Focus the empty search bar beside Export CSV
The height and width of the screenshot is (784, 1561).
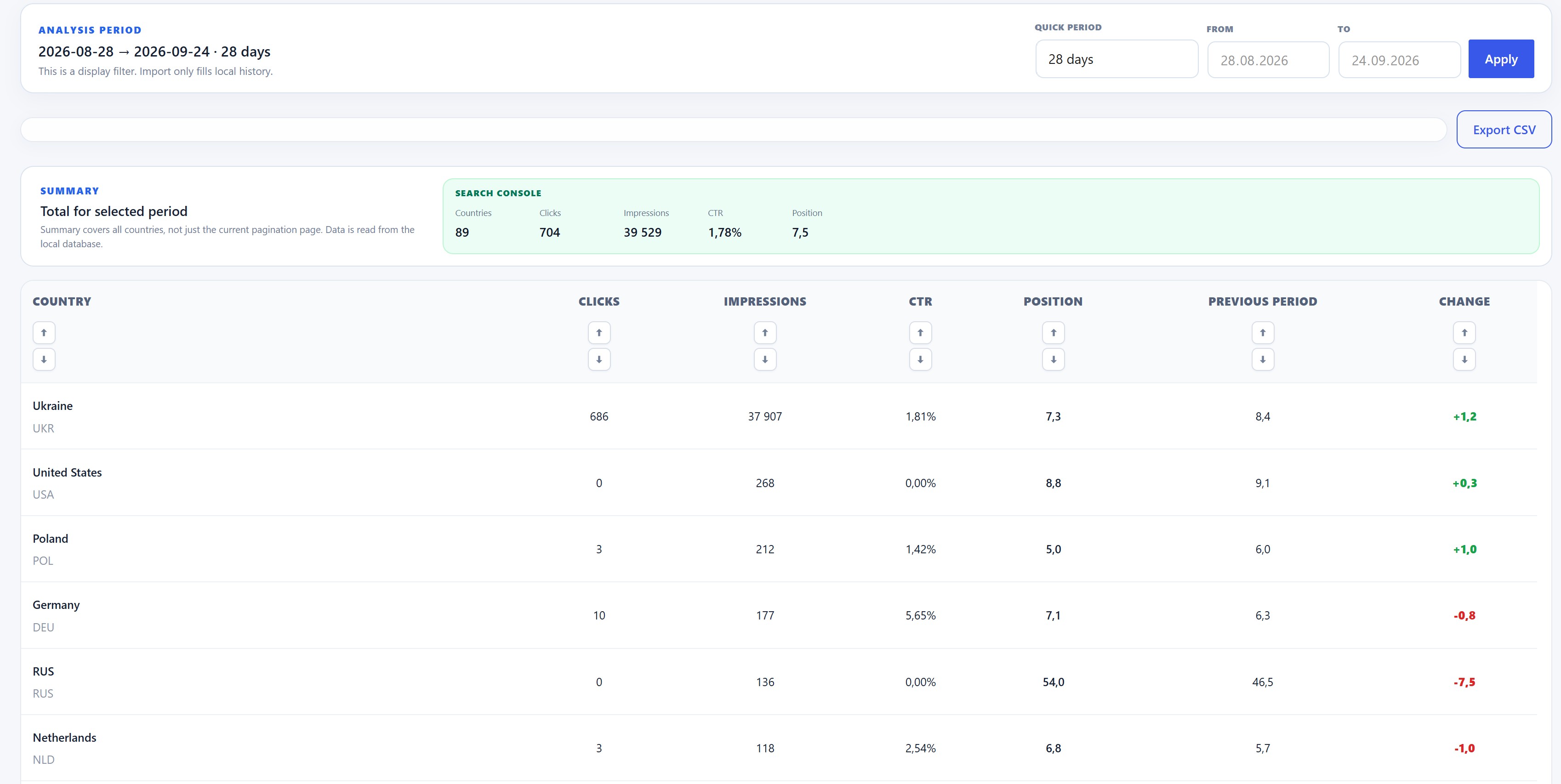click(733, 130)
